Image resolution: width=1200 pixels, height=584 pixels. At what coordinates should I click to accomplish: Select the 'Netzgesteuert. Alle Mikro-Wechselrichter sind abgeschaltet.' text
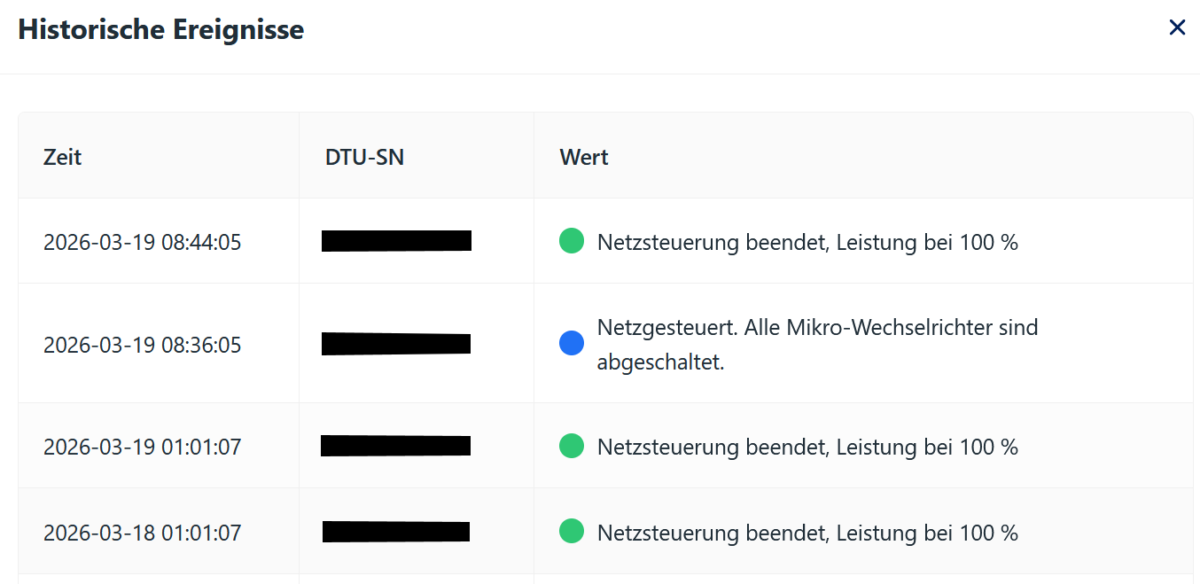click(817, 343)
